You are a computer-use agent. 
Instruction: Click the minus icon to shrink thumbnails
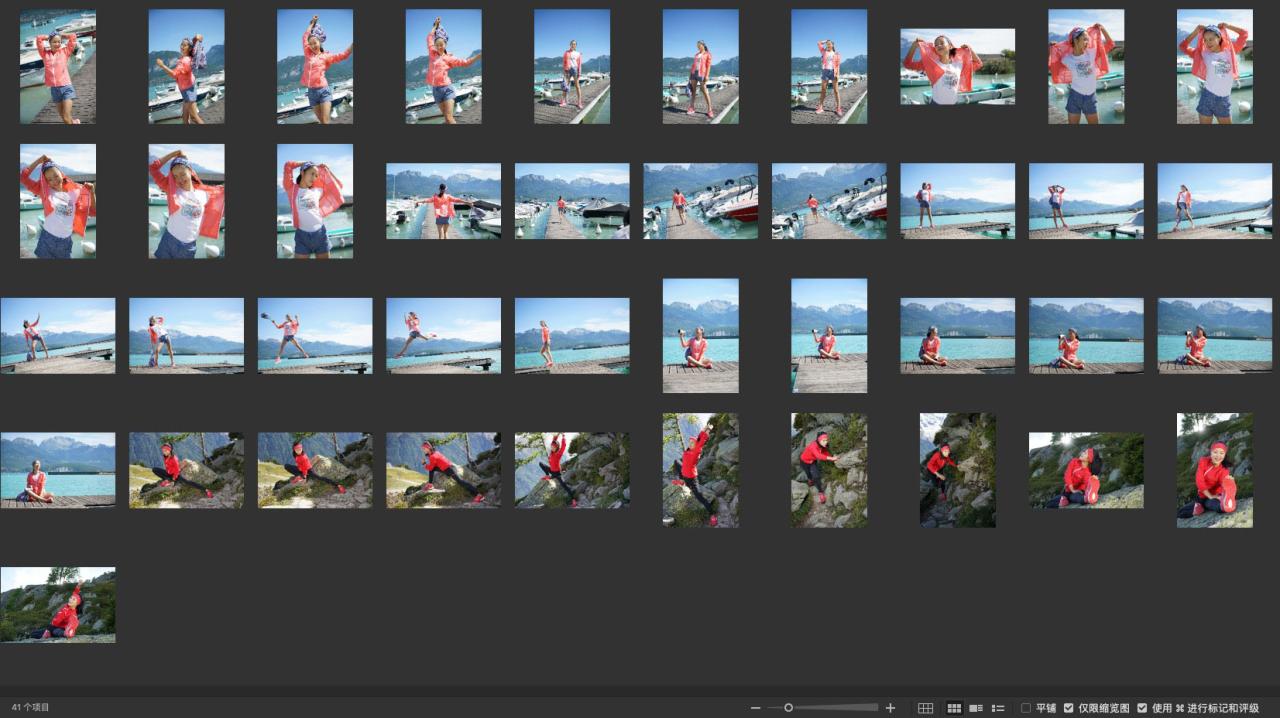(x=756, y=708)
